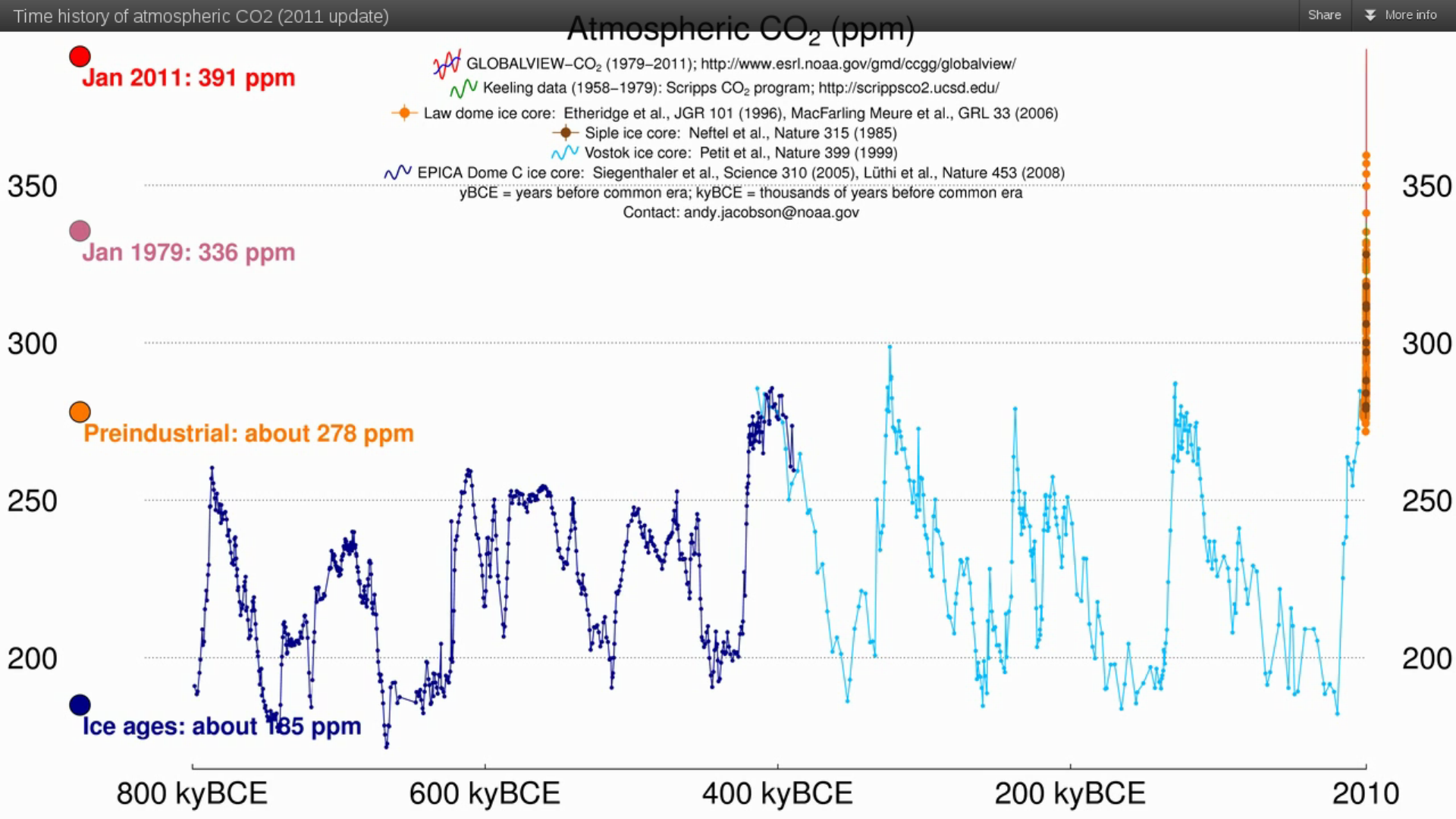Click the 800 kyBCE axis label
The image size is (1456, 819).
[x=192, y=794]
